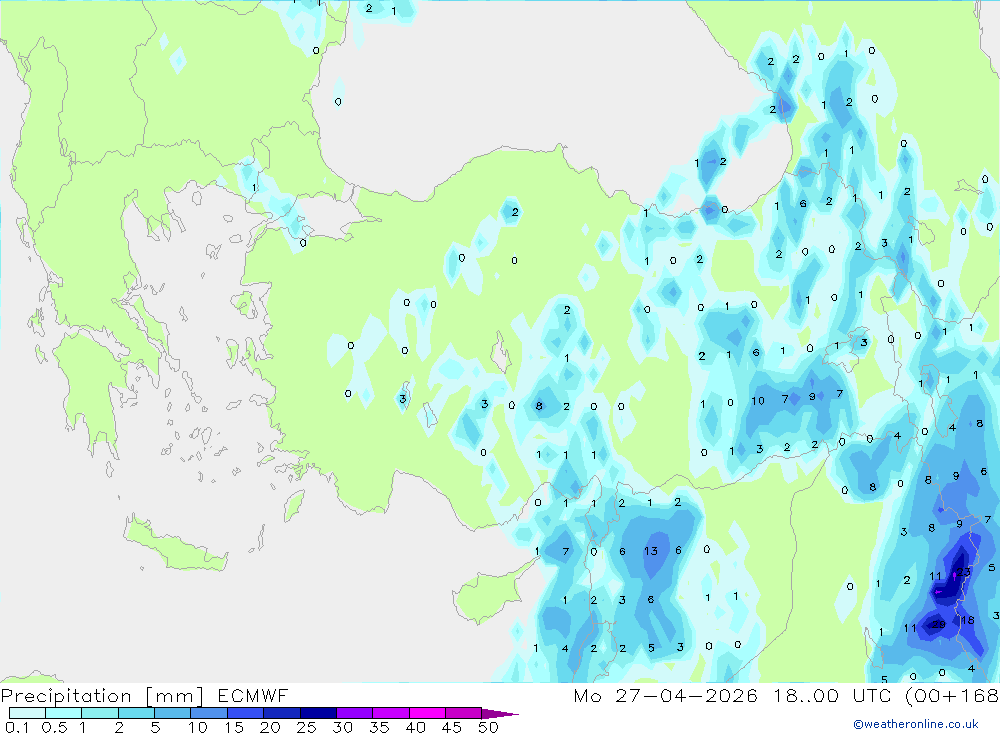Click the 0.5–1 mm legend color swatch
Screen dimensions: 1000x733
pyautogui.click(x=63, y=713)
